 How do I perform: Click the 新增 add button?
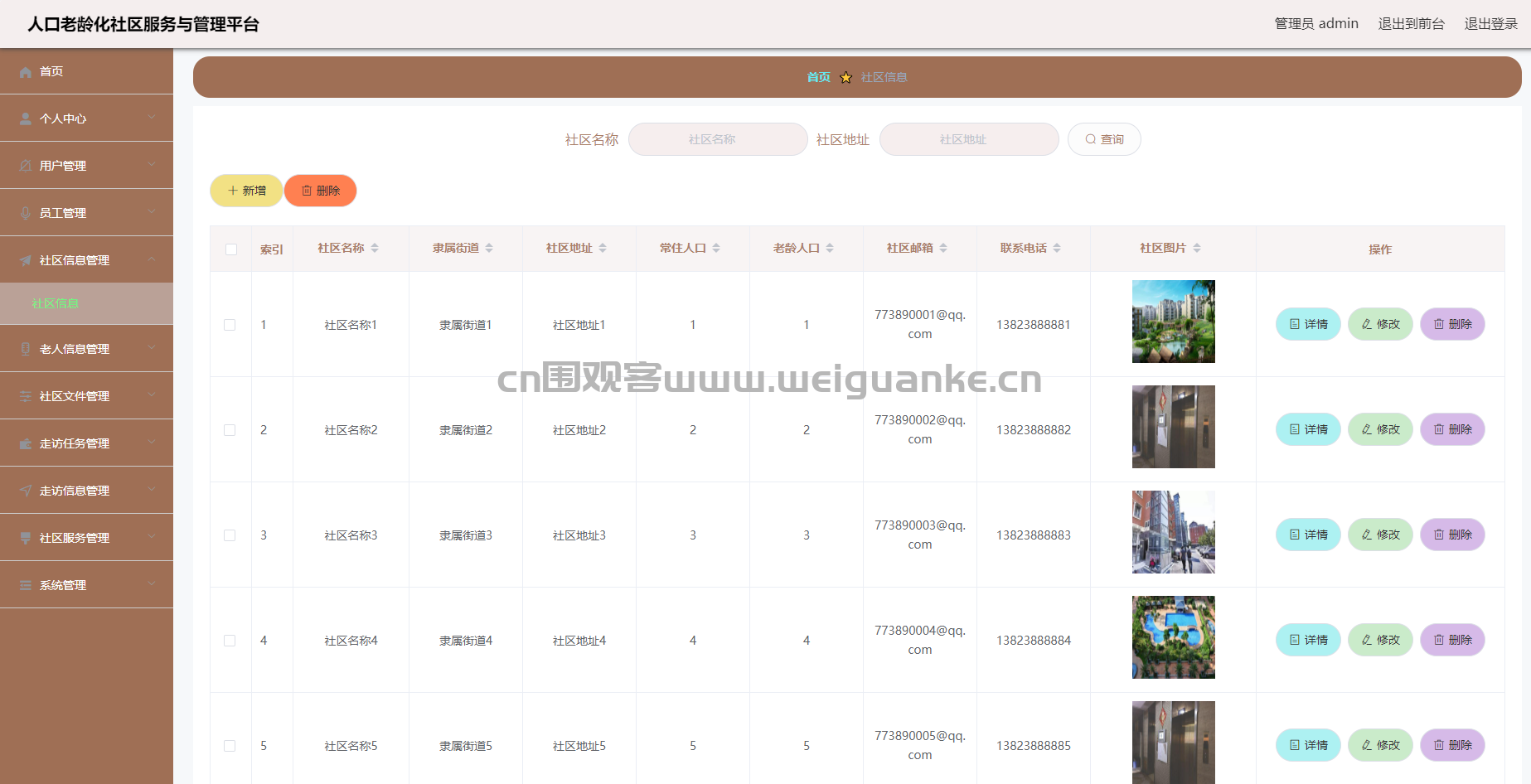246,191
